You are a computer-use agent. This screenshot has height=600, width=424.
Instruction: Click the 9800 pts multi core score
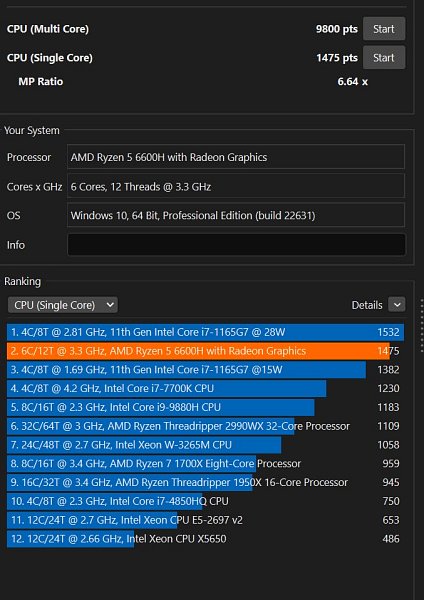pyautogui.click(x=337, y=29)
